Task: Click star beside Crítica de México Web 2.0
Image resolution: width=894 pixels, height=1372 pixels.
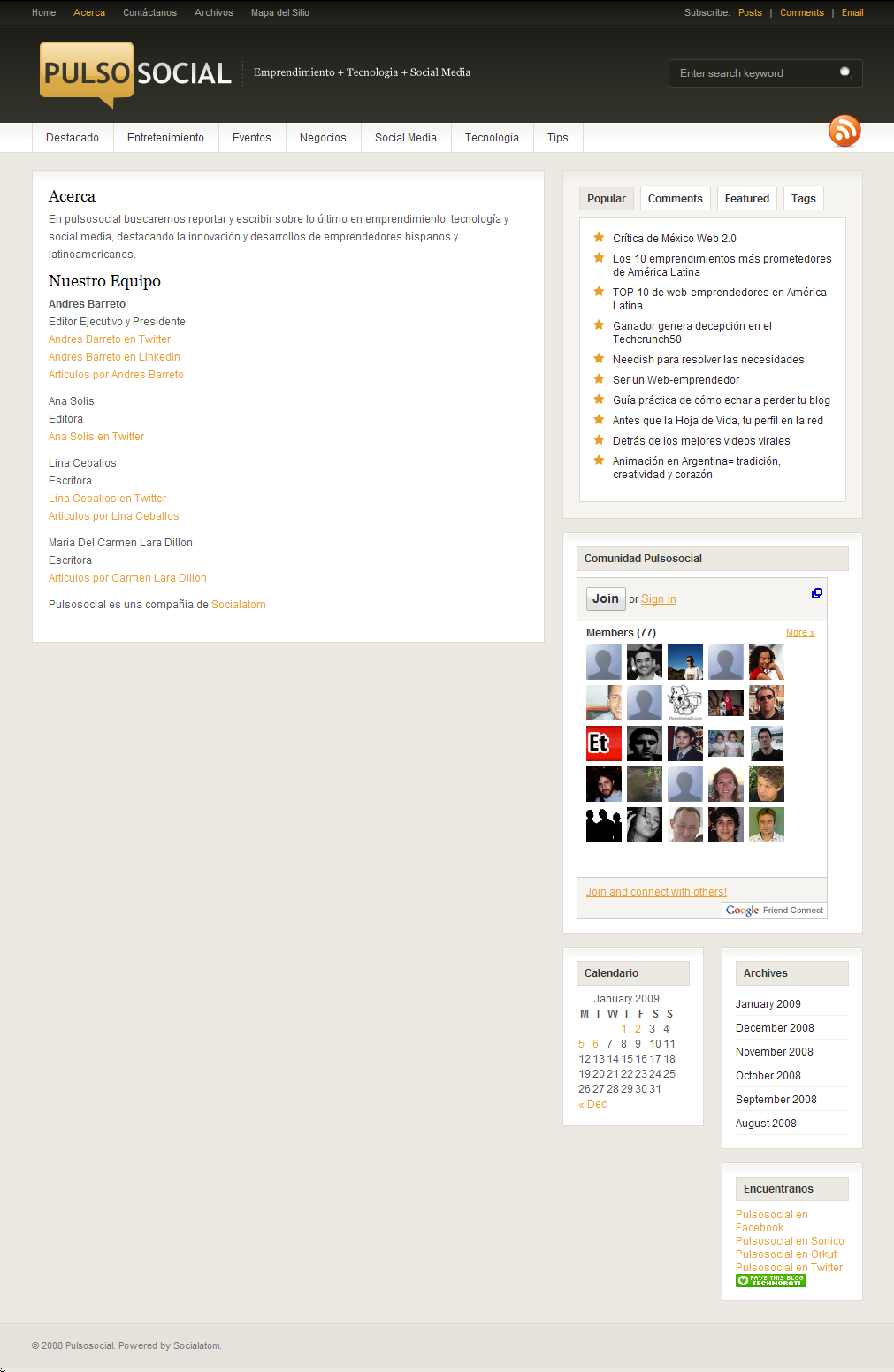Action: [599, 237]
